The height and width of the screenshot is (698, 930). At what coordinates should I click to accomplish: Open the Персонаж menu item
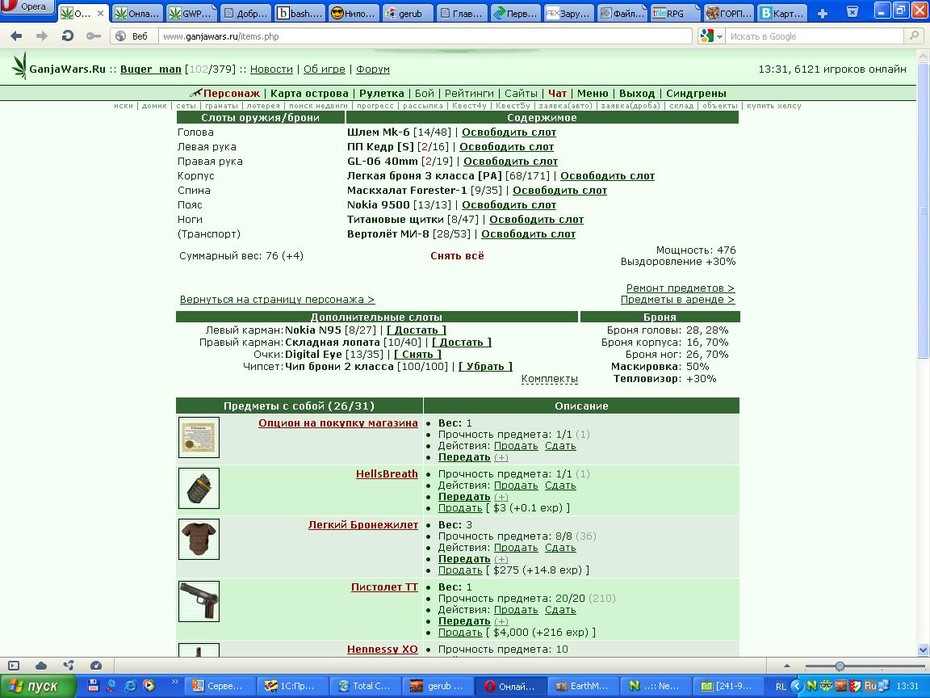231,93
